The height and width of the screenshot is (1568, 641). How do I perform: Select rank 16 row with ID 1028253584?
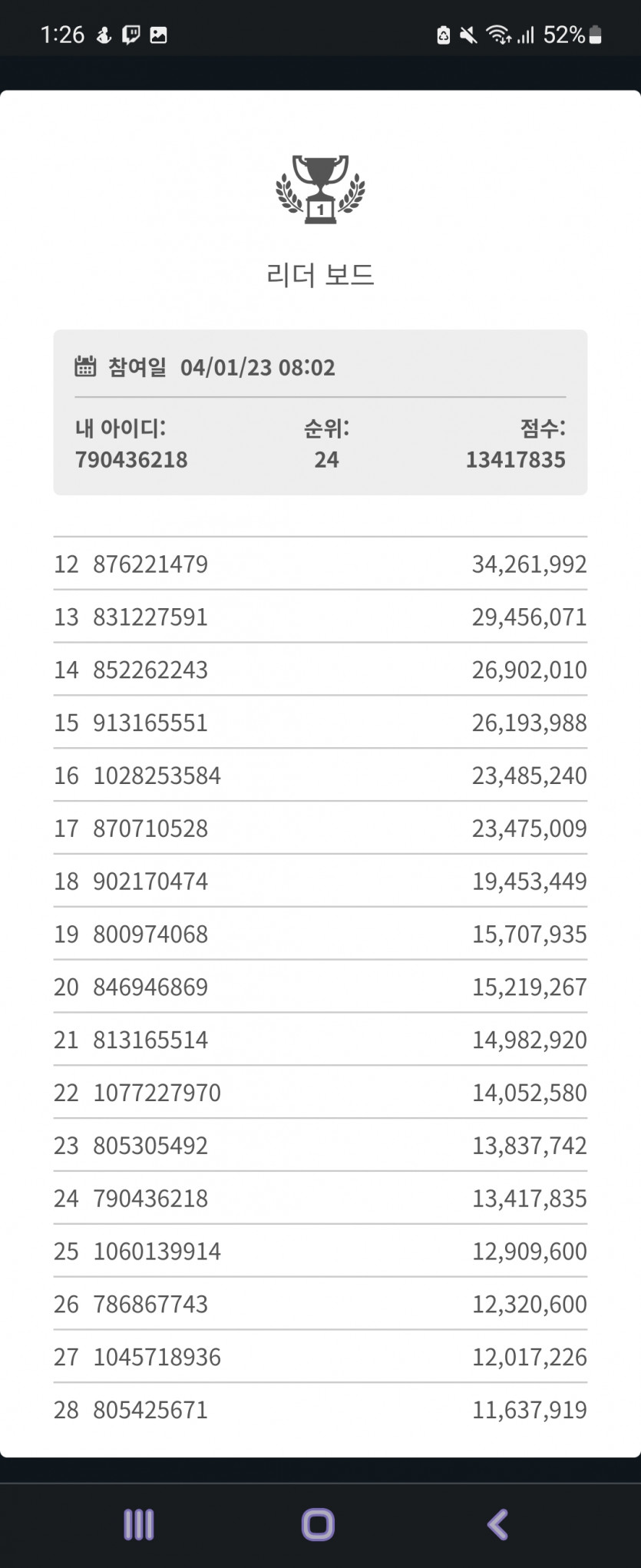pyautogui.click(x=320, y=775)
